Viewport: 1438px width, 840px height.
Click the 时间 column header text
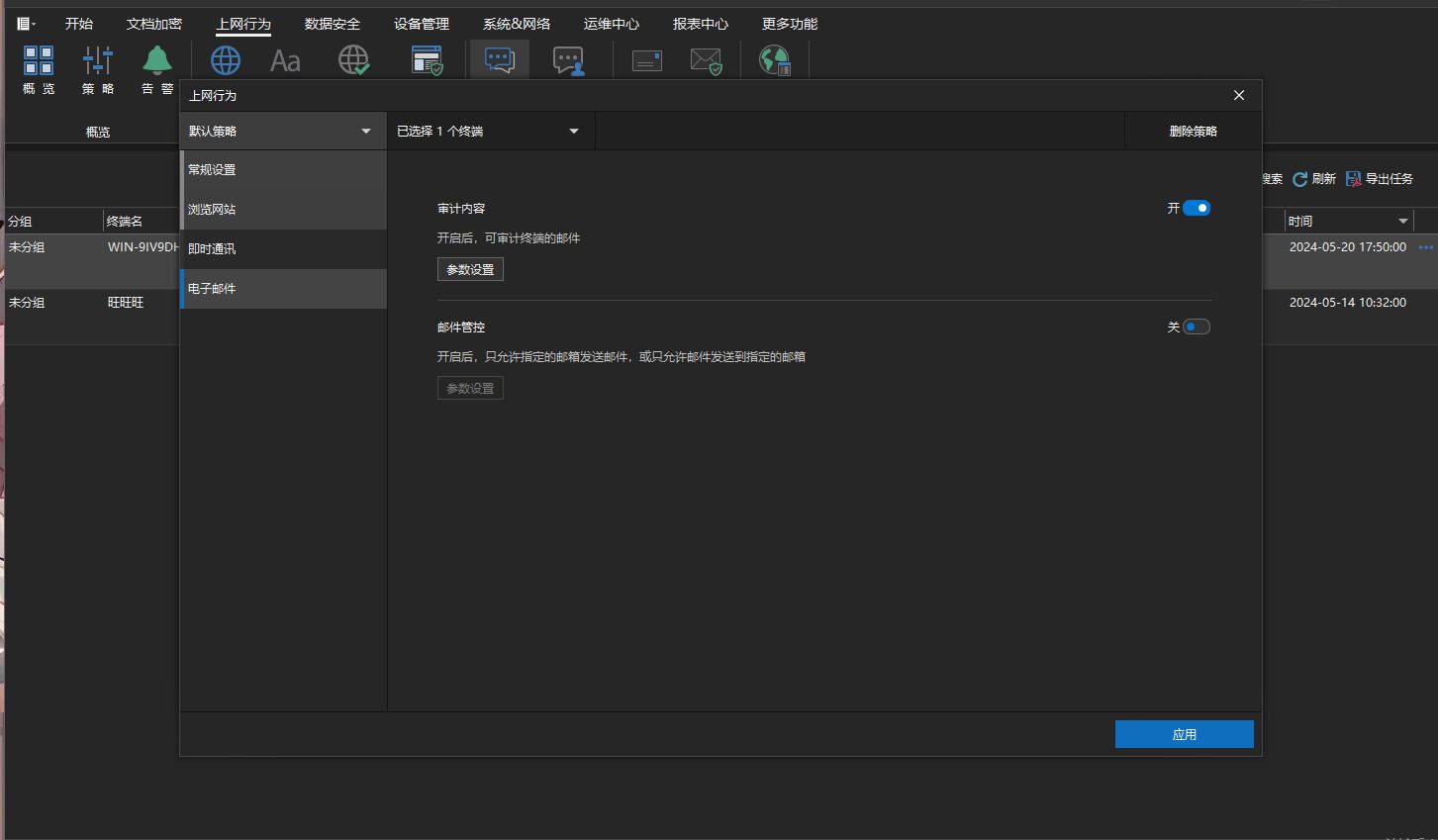pos(1300,222)
